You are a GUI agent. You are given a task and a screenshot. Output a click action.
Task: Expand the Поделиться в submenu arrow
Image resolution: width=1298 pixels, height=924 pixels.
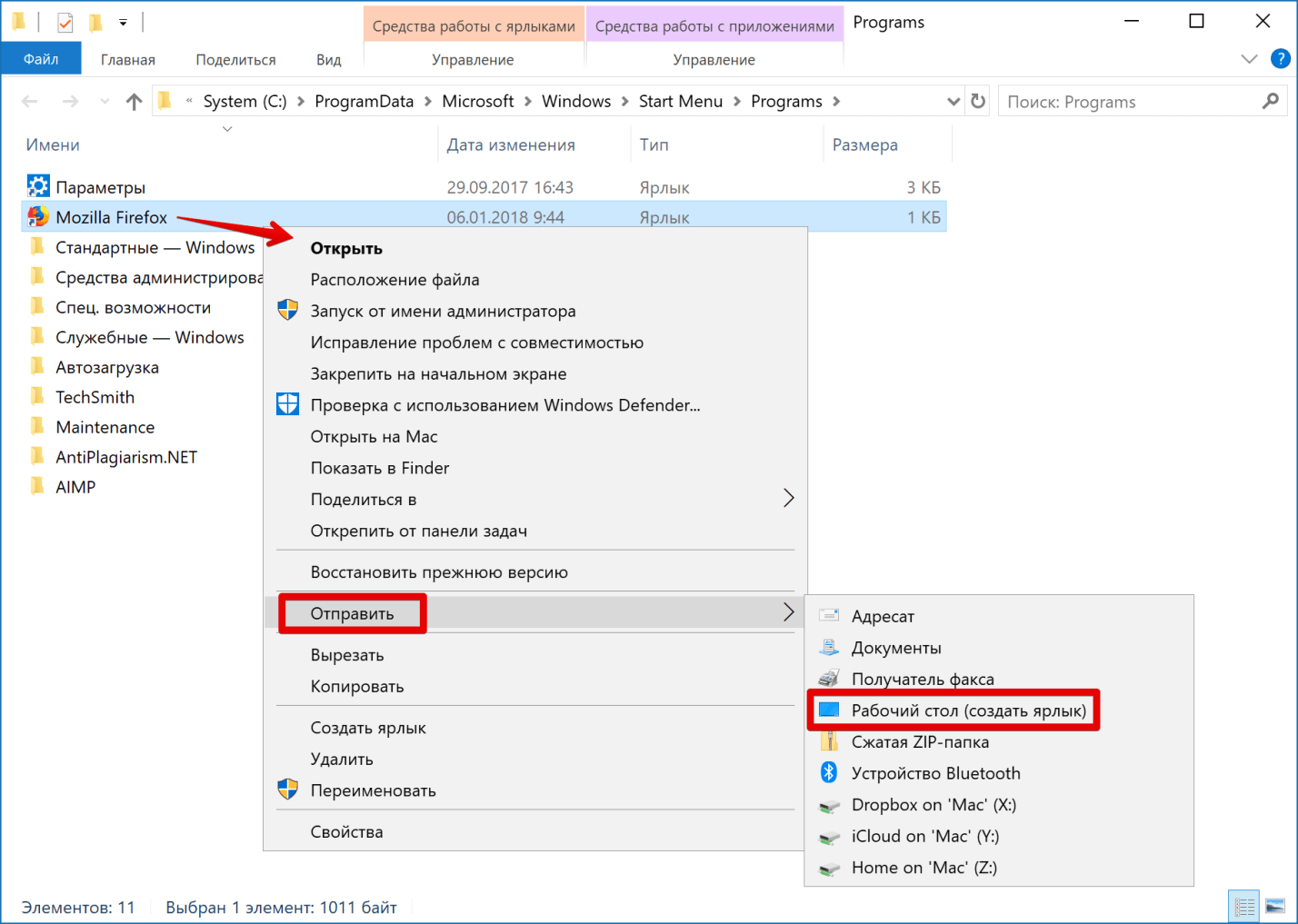[x=789, y=498]
